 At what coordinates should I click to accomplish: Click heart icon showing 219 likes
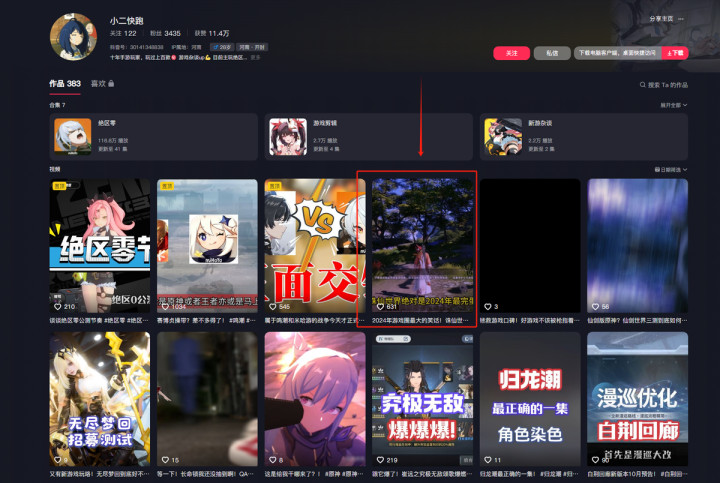380,460
